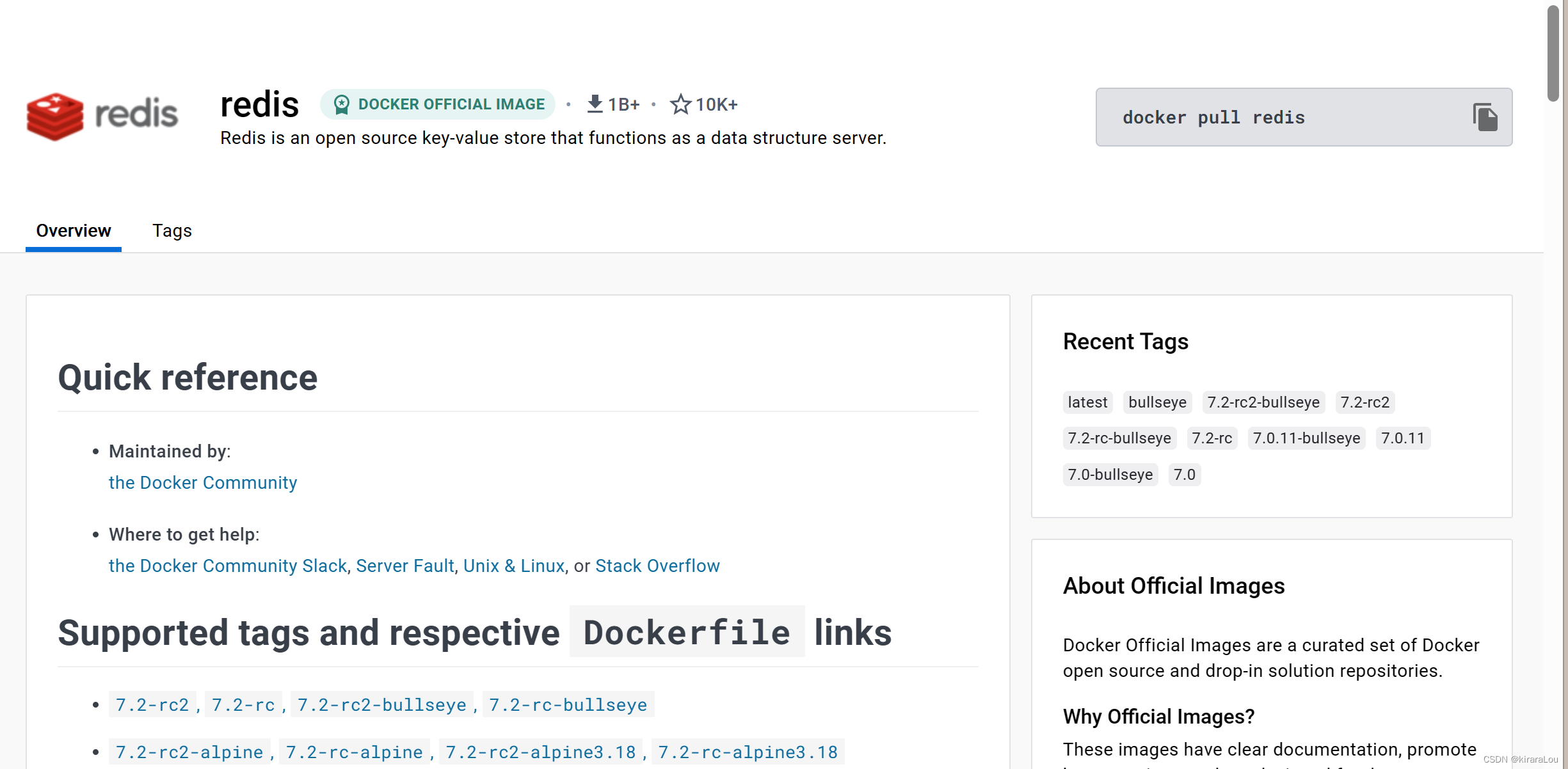Click the About Official Images heading
1568x769 pixels.
[1174, 586]
